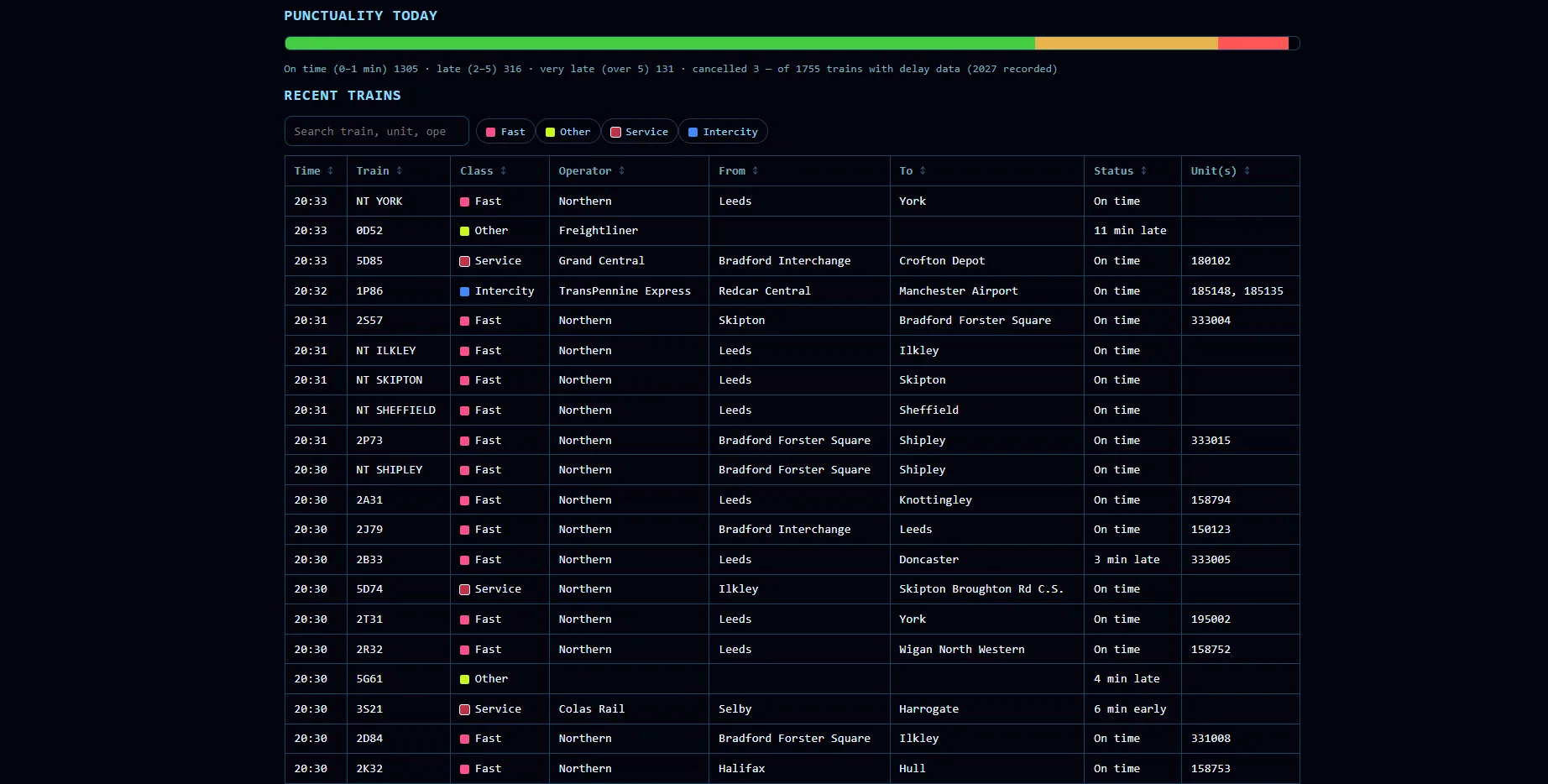
Task: Focus the search train, unit, operator field
Action: 377,132
